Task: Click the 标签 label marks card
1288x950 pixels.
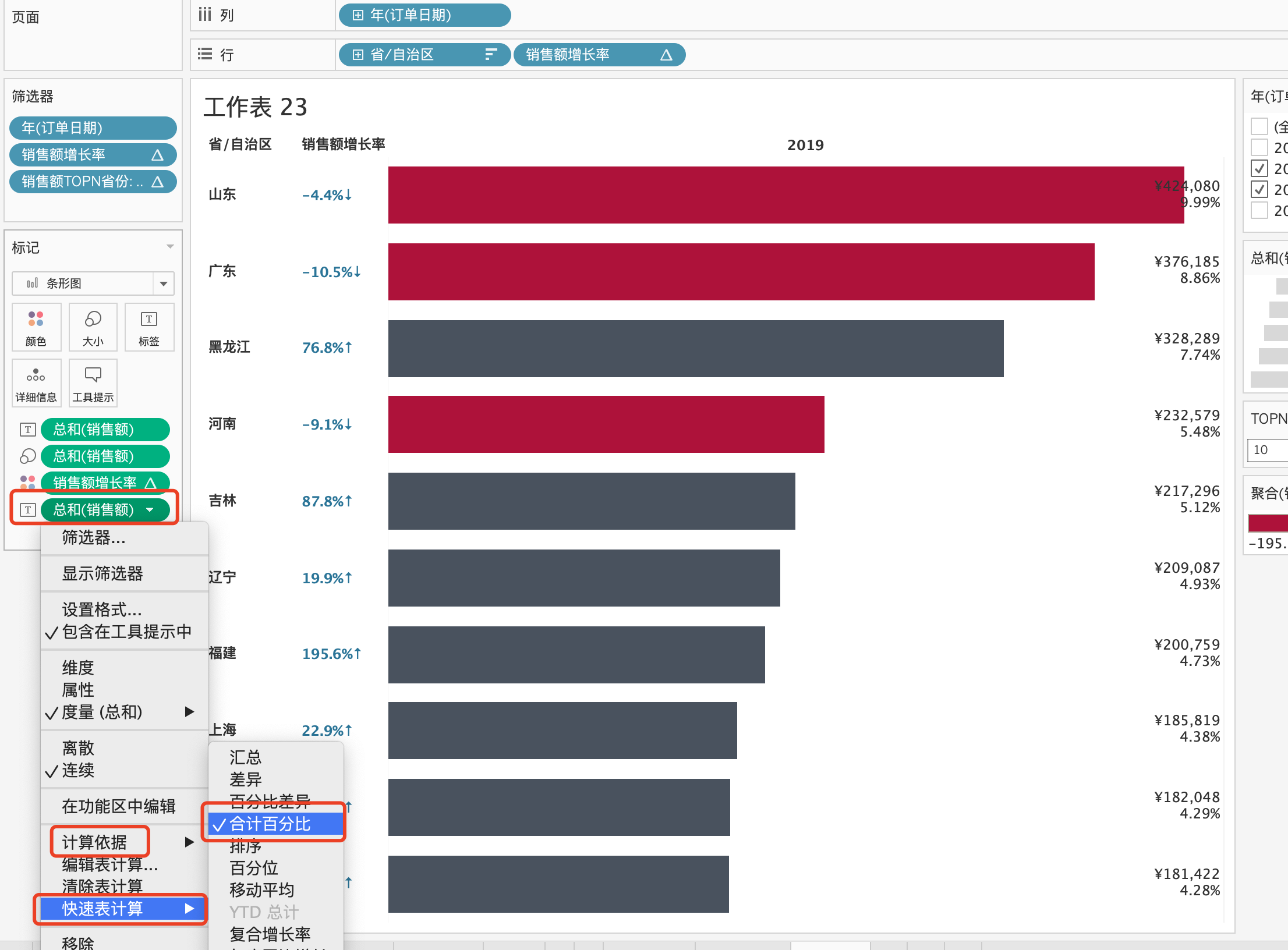Action: 149,327
